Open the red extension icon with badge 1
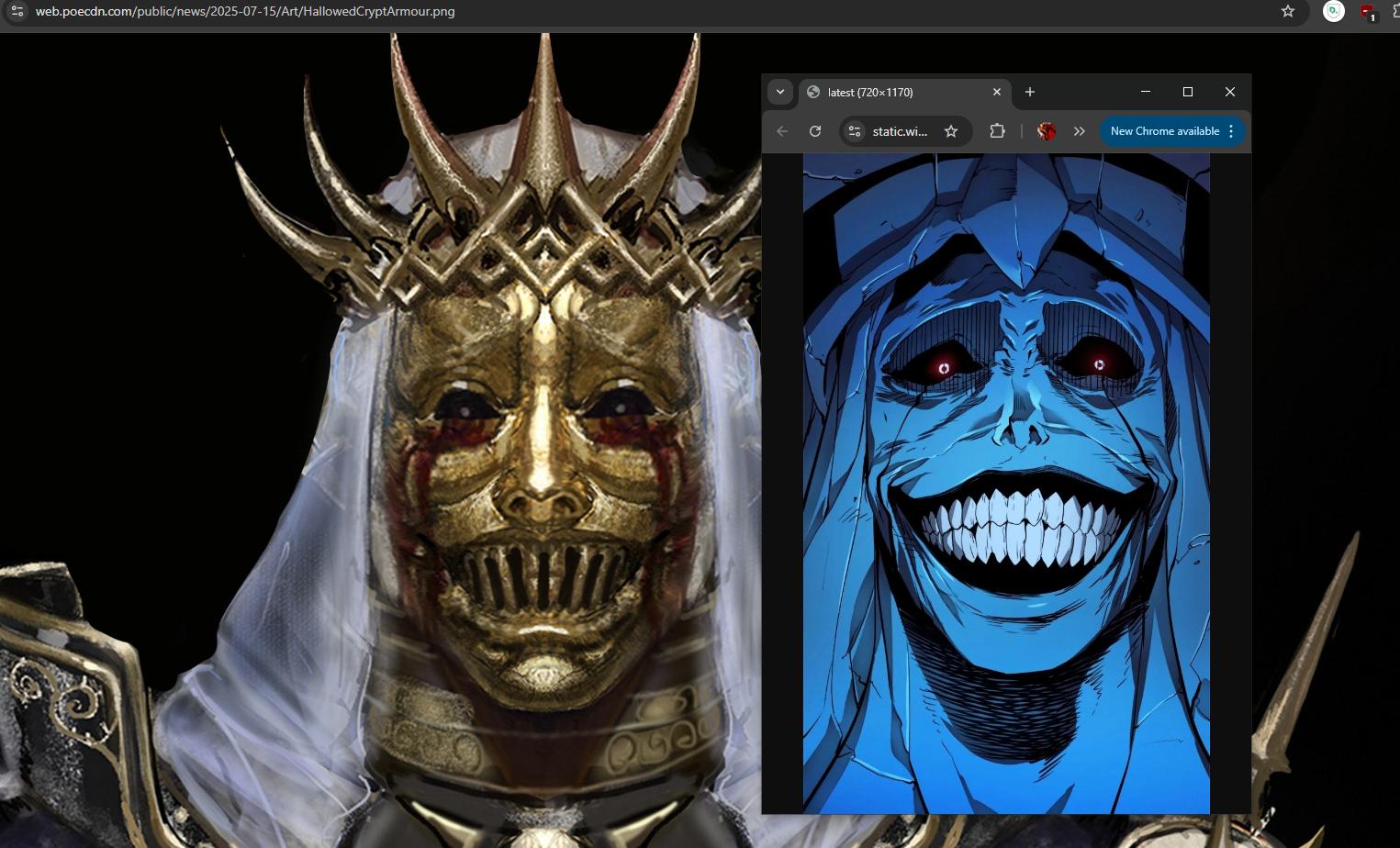1400x848 pixels. pos(1368,12)
